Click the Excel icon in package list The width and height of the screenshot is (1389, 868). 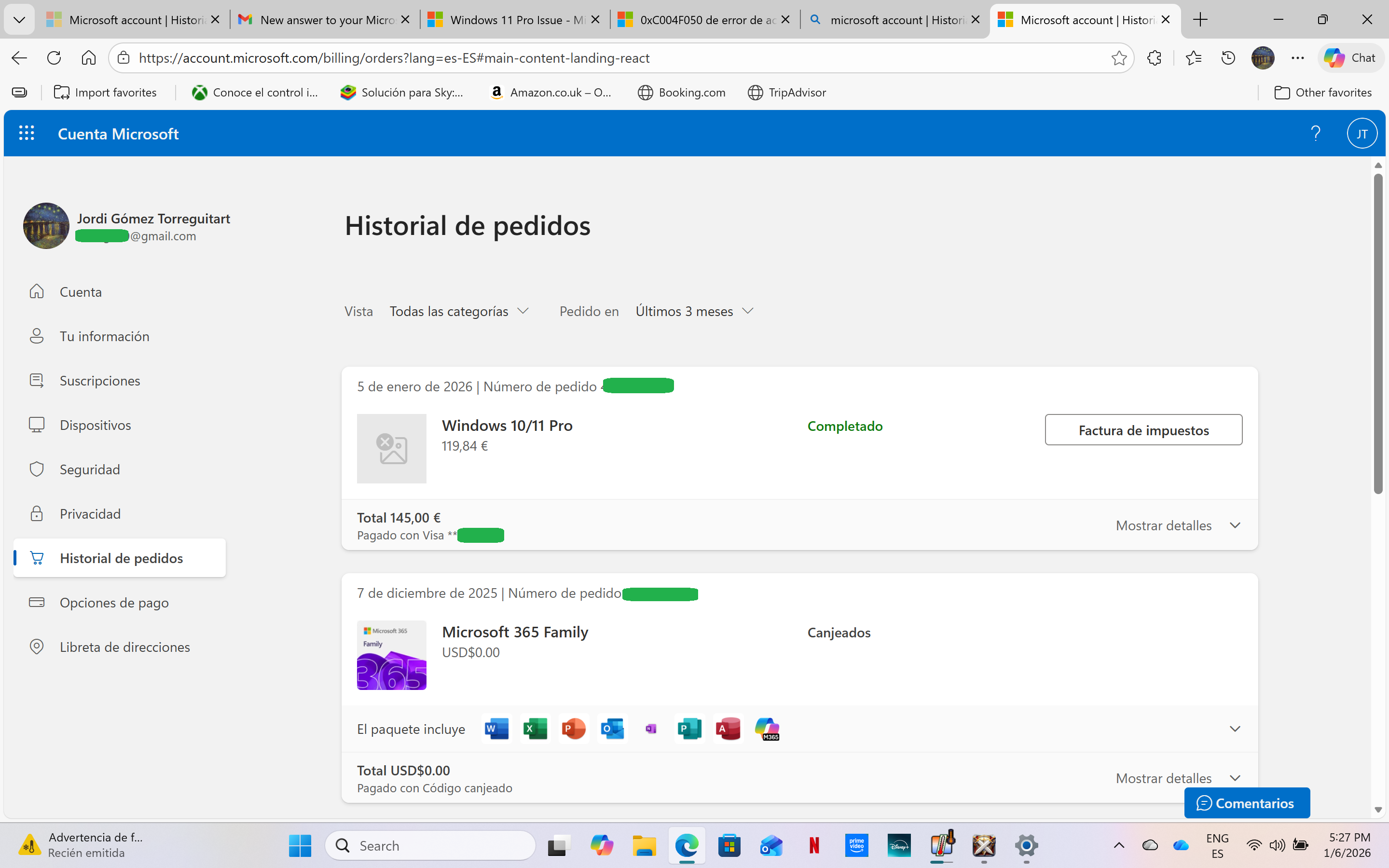click(x=535, y=729)
